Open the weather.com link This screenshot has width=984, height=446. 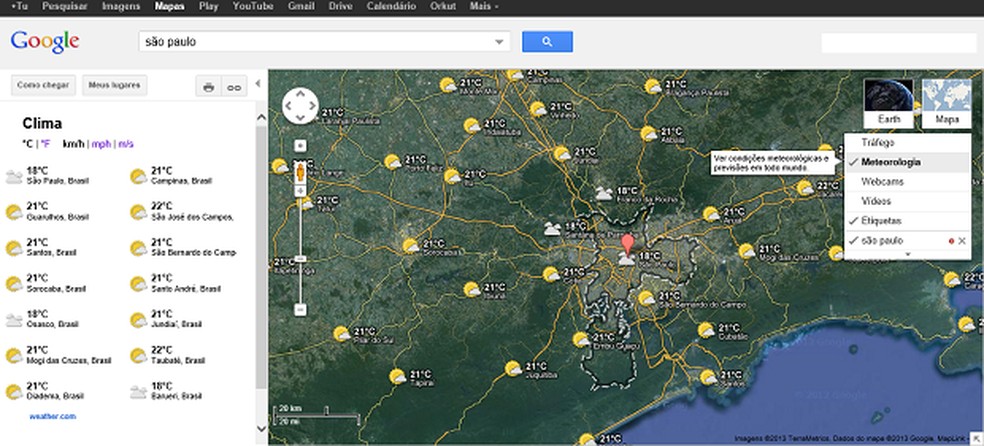tap(52, 416)
